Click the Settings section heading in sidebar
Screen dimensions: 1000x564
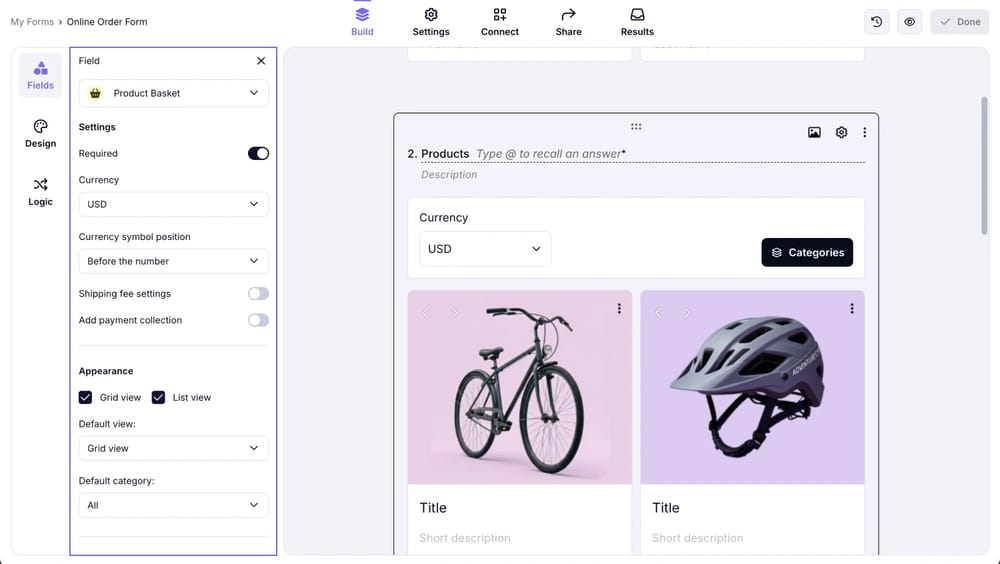point(97,127)
